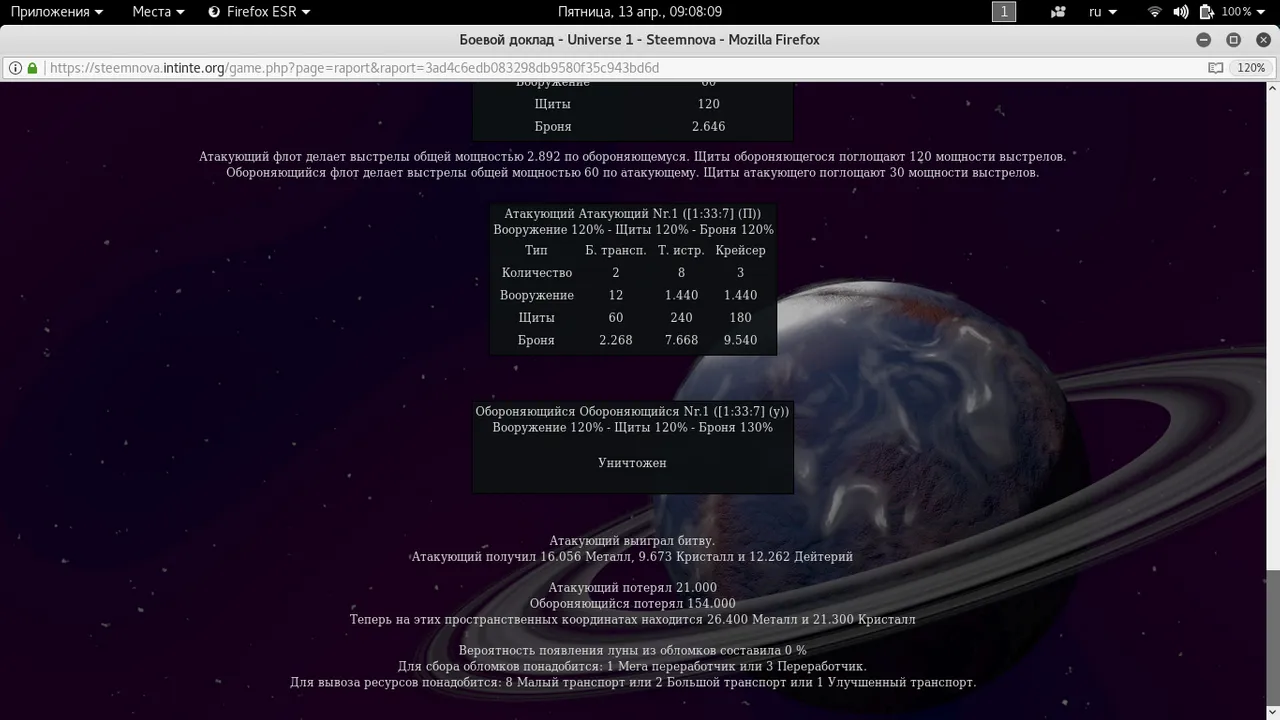The width and height of the screenshot is (1280, 720).
Task: Open the Firefox ESR application menu
Action: (259, 12)
